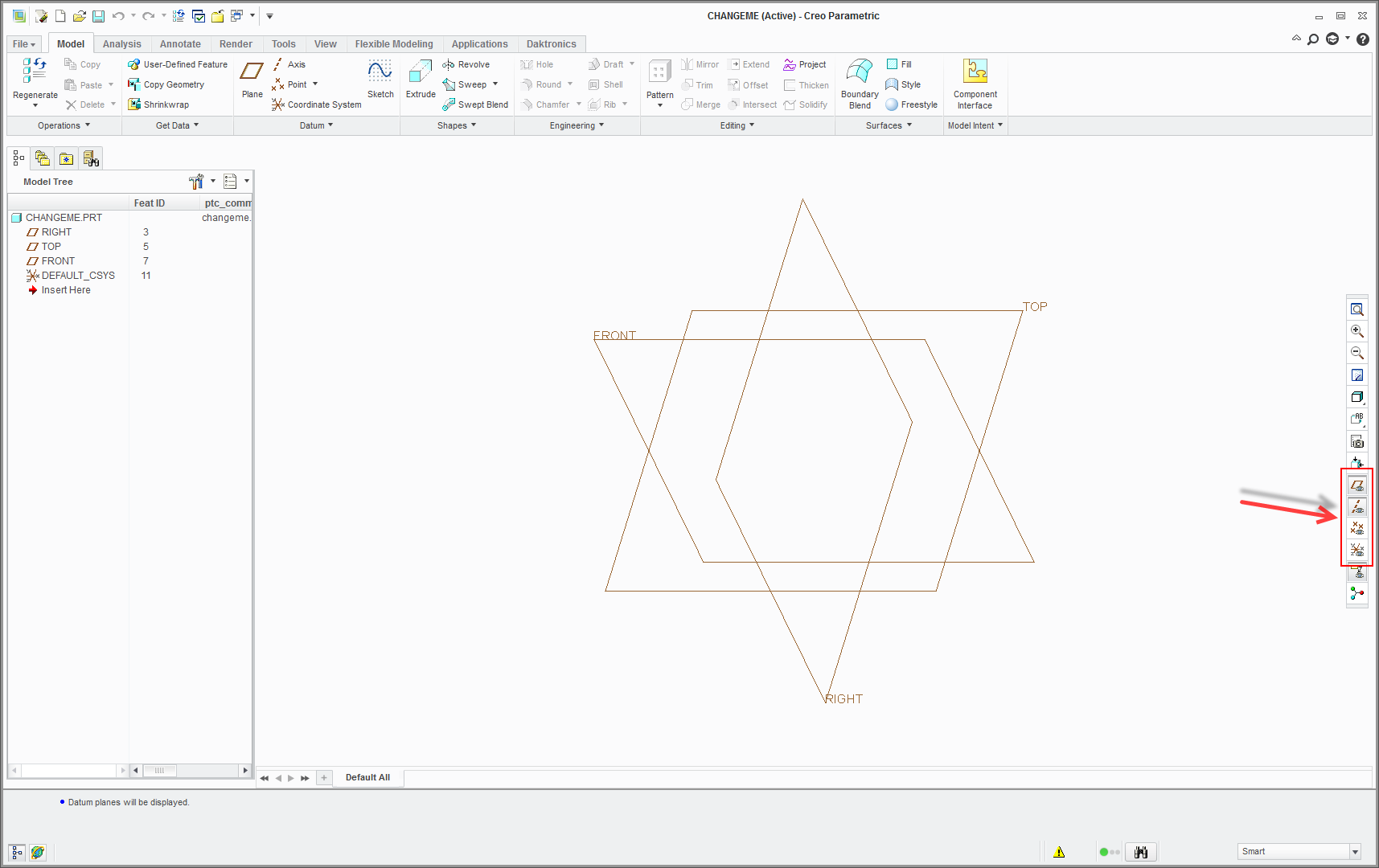Click the Zoom In icon

point(1357,331)
